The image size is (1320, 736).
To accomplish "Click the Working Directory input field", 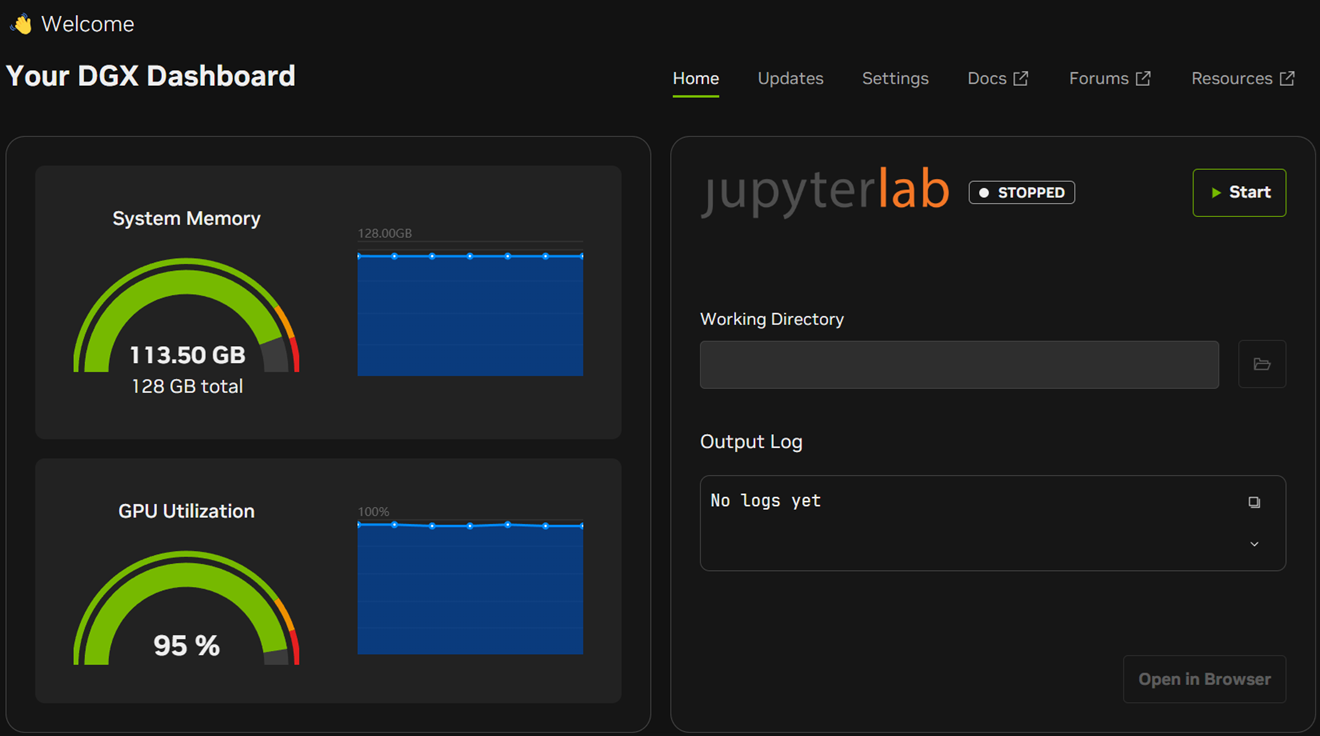I will coord(959,364).
